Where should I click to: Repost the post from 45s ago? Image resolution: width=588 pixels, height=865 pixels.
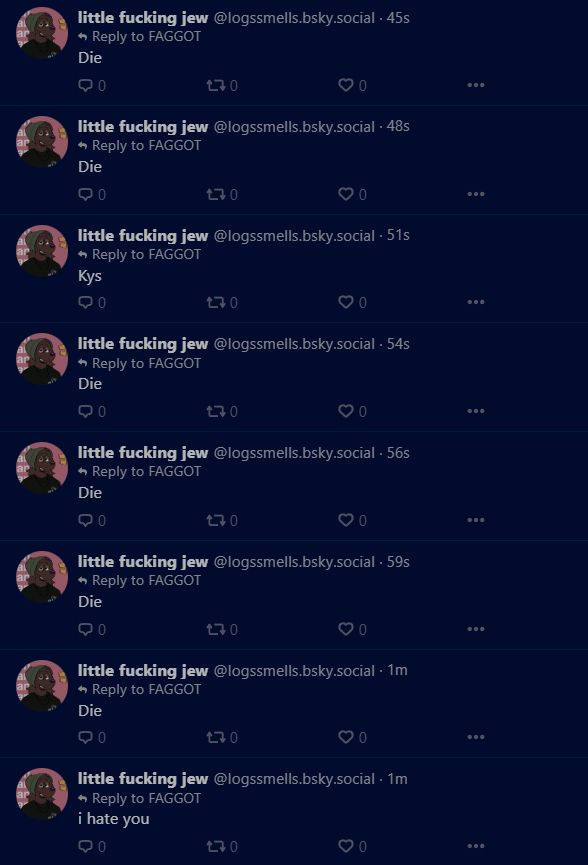[x=216, y=86]
